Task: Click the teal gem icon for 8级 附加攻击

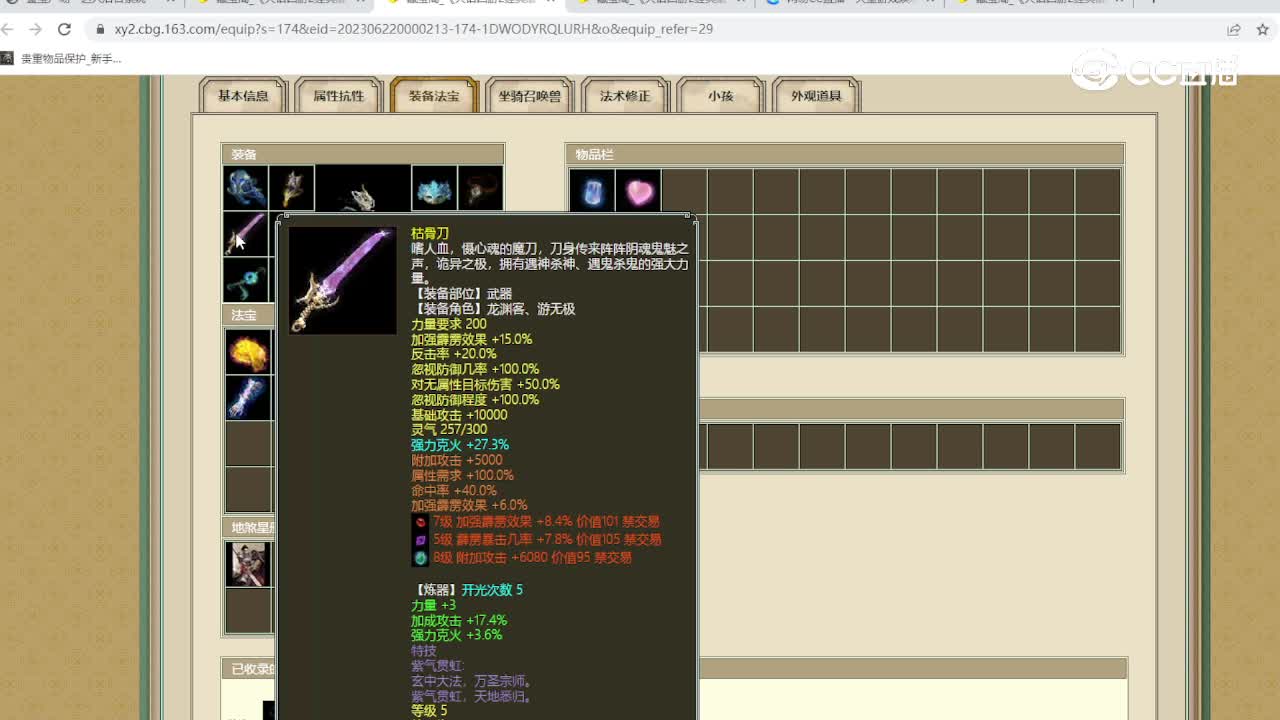Action: (421, 558)
